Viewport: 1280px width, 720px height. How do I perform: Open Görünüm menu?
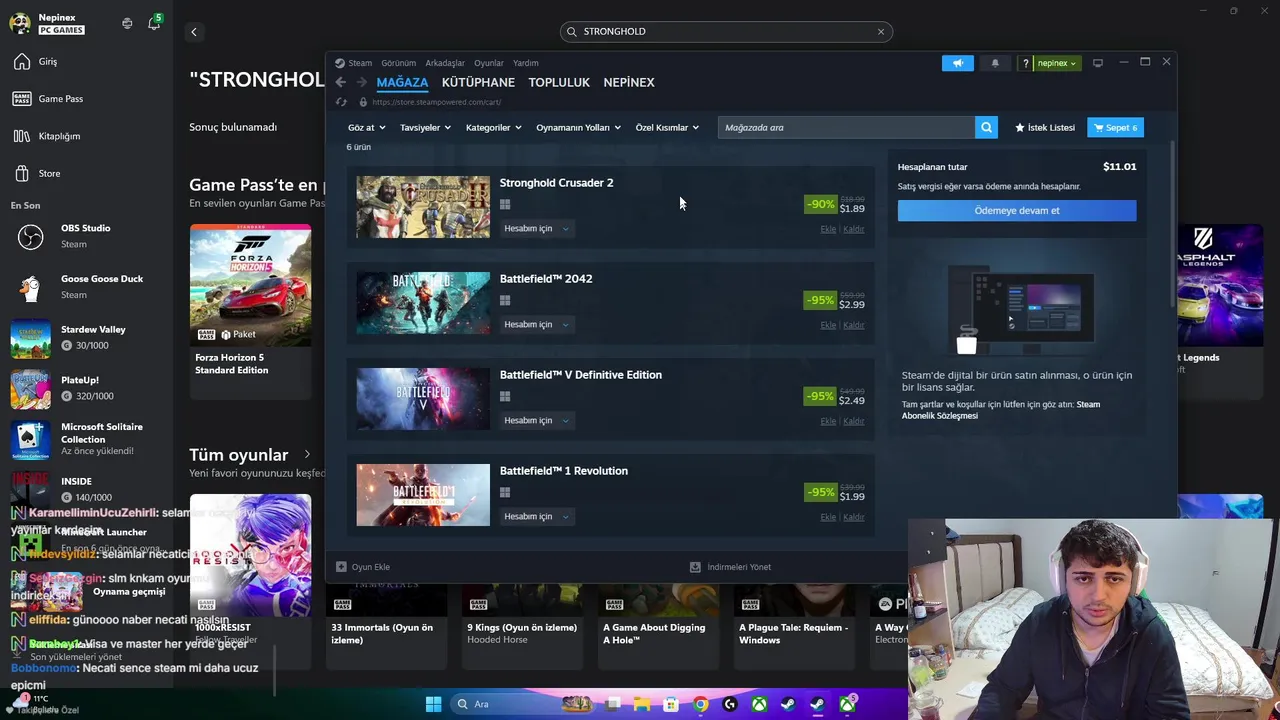[398, 63]
